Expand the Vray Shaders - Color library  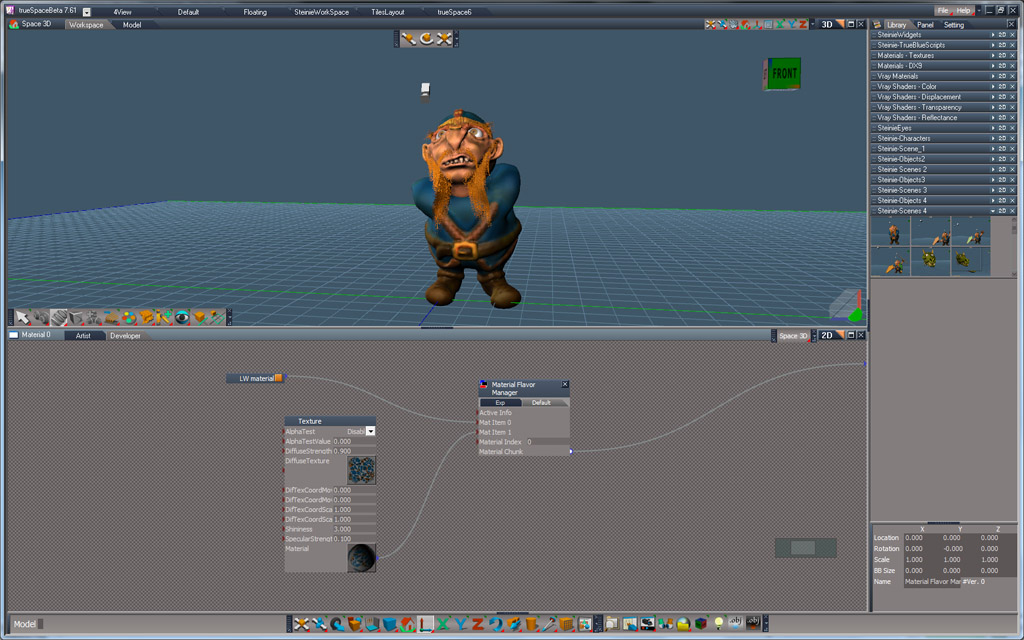993,87
